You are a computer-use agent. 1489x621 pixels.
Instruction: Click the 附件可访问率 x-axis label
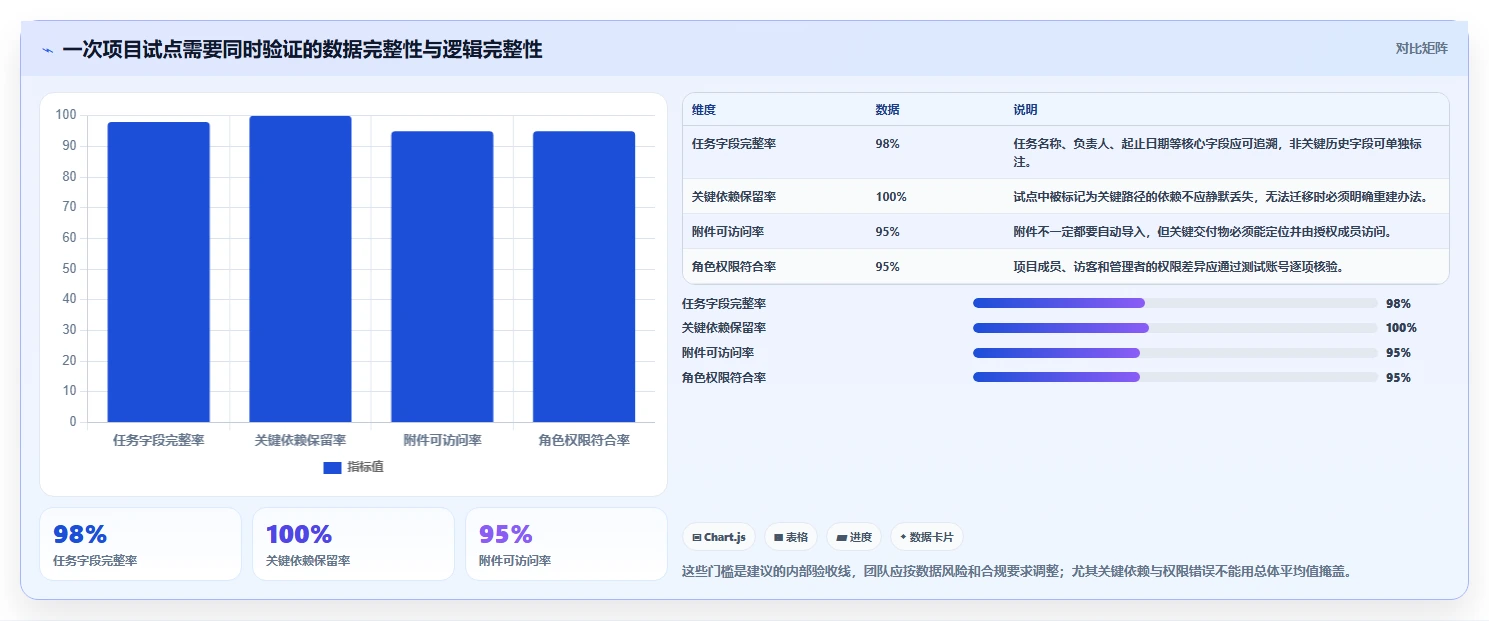pos(442,440)
